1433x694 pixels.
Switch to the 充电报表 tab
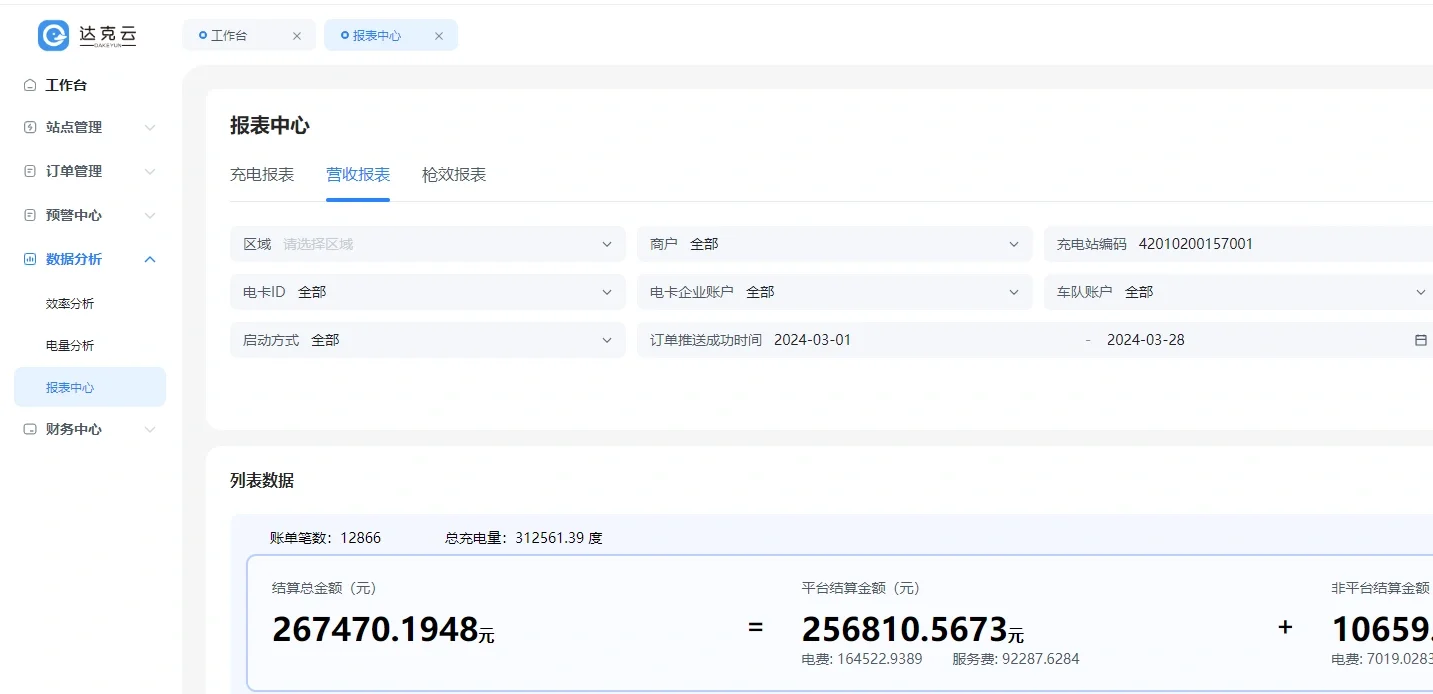[x=262, y=175]
